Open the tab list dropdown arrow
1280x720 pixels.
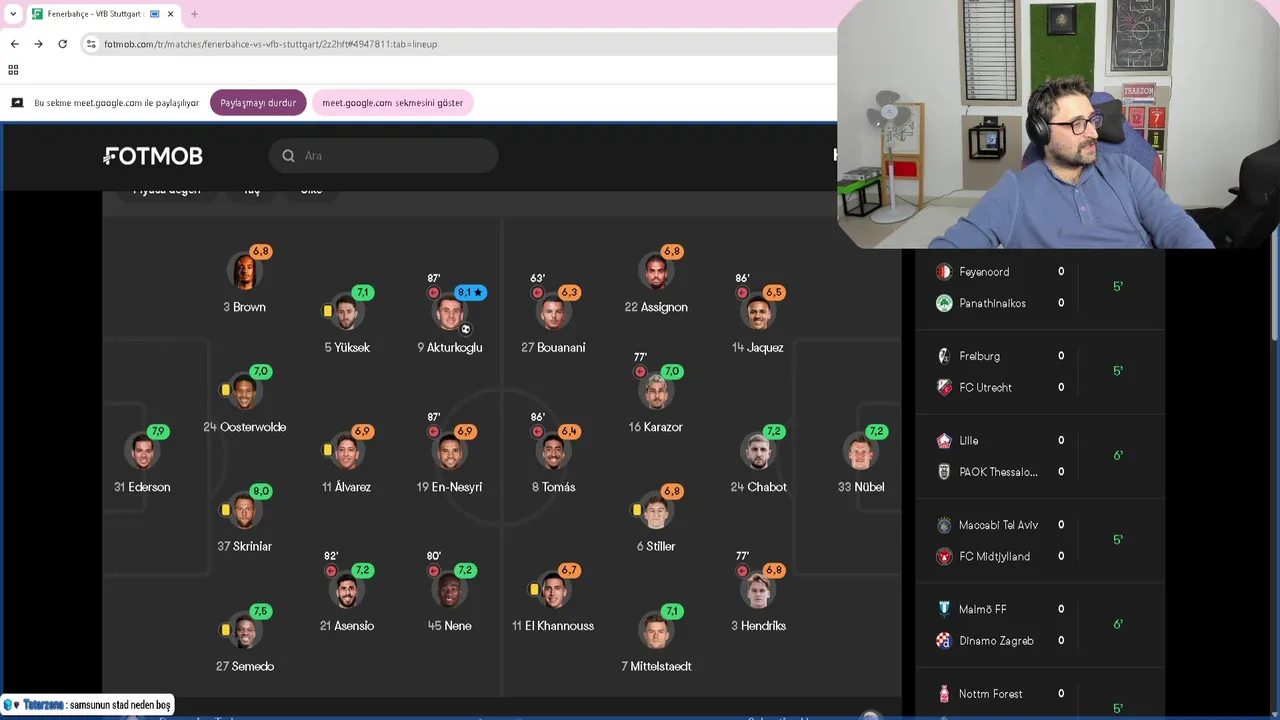click(x=13, y=14)
